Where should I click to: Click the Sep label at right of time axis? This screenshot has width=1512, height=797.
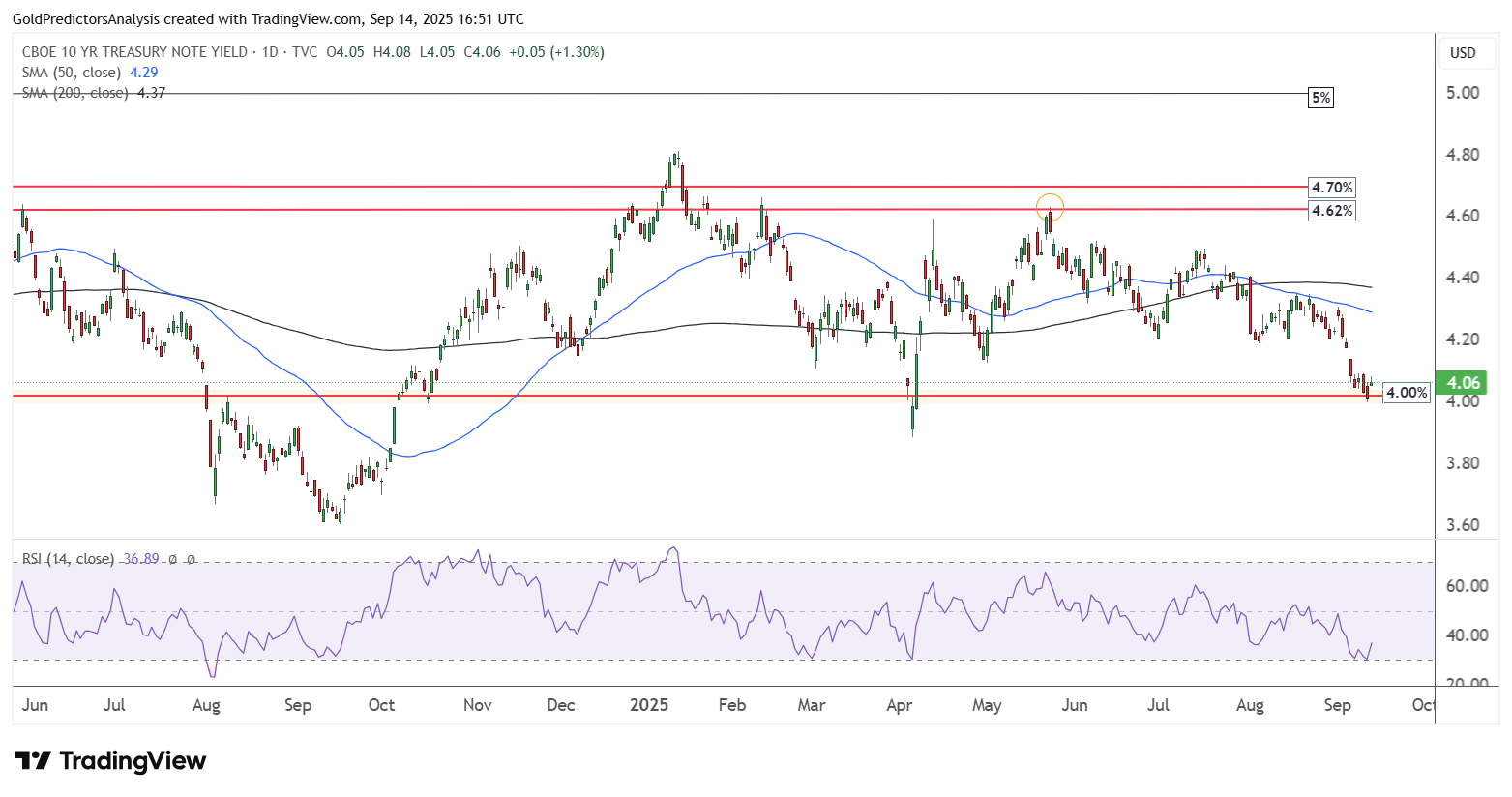[x=1338, y=705]
